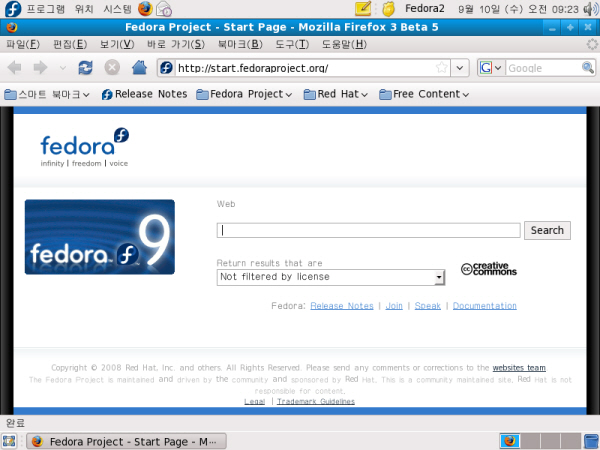Viewport: 600px width, 450px height.
Task: Click the Fedora 9 banner image
Action: (x=100, y=237)
